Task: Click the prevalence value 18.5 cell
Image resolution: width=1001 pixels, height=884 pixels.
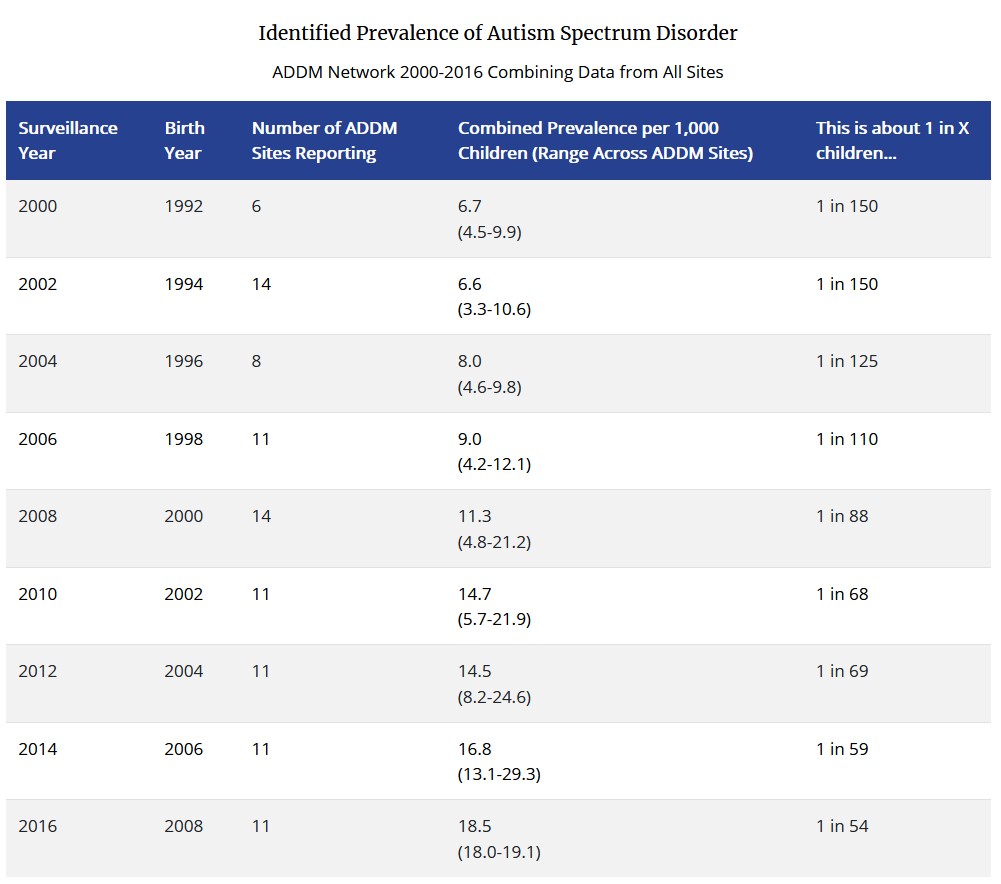Action: [x=474, y=826]
